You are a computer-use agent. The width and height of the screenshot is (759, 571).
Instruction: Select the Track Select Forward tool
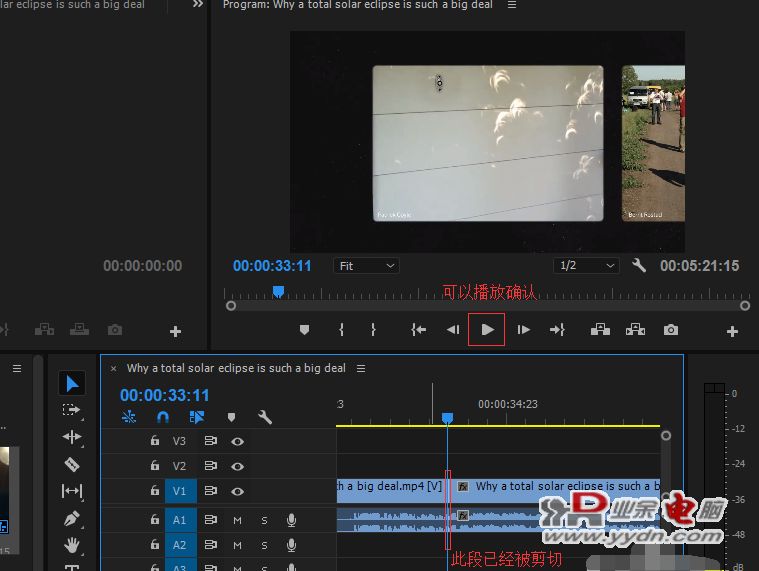72,410
